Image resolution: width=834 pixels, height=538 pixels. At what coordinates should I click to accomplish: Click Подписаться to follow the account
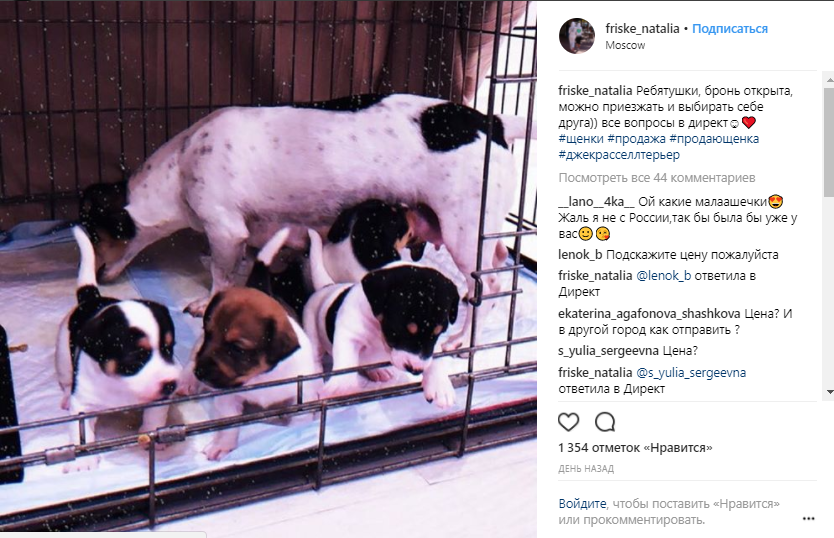click(x=730, y=29)
